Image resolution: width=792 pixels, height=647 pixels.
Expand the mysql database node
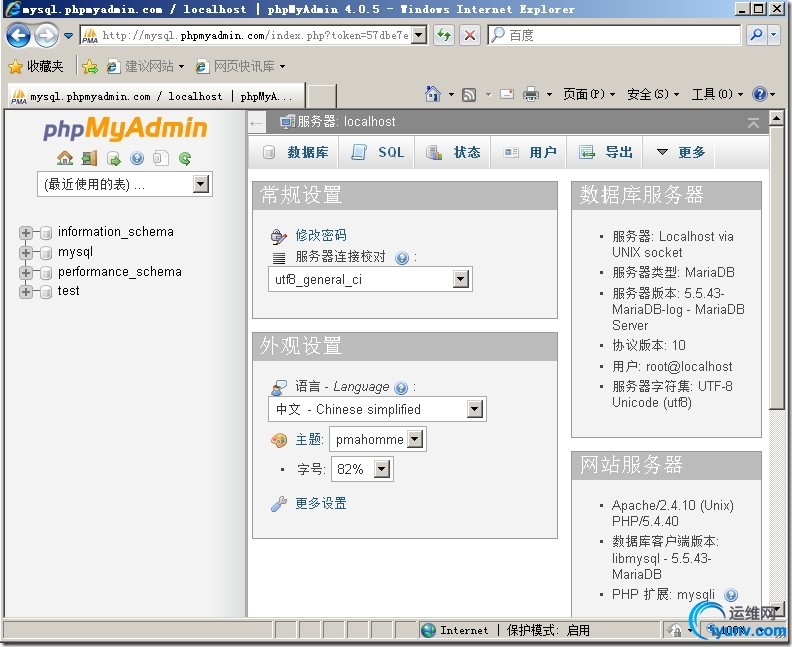[26, 253]
